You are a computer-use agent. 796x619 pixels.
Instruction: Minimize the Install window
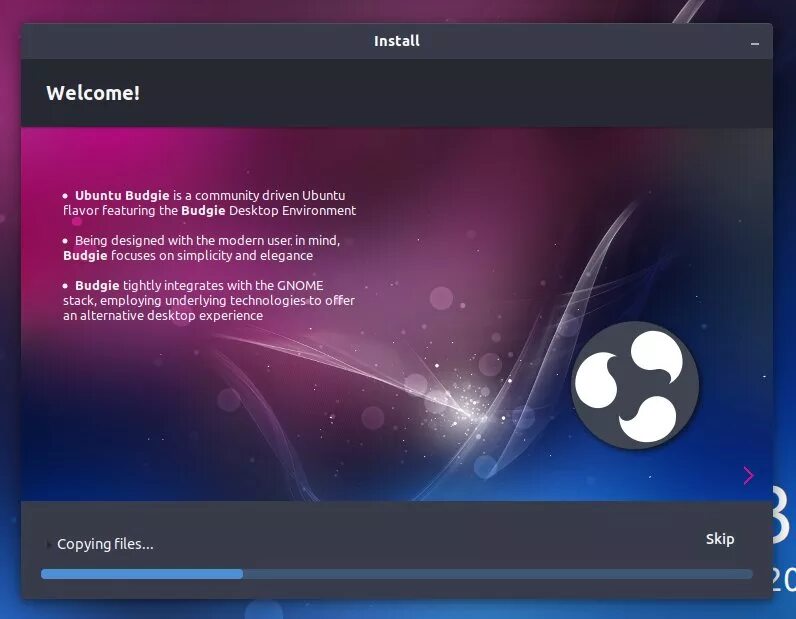click(755, 44)
